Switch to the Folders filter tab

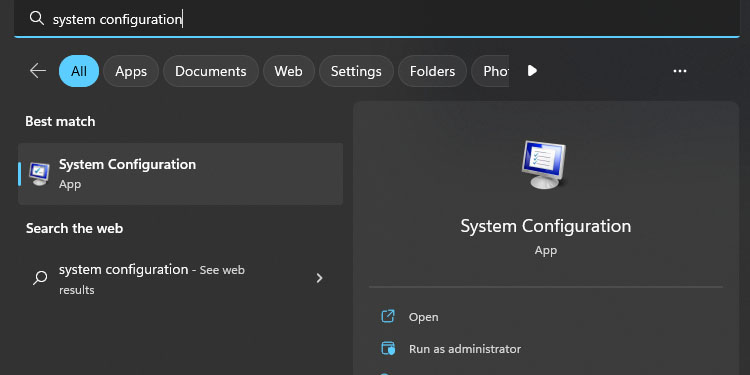pos(432,71)
